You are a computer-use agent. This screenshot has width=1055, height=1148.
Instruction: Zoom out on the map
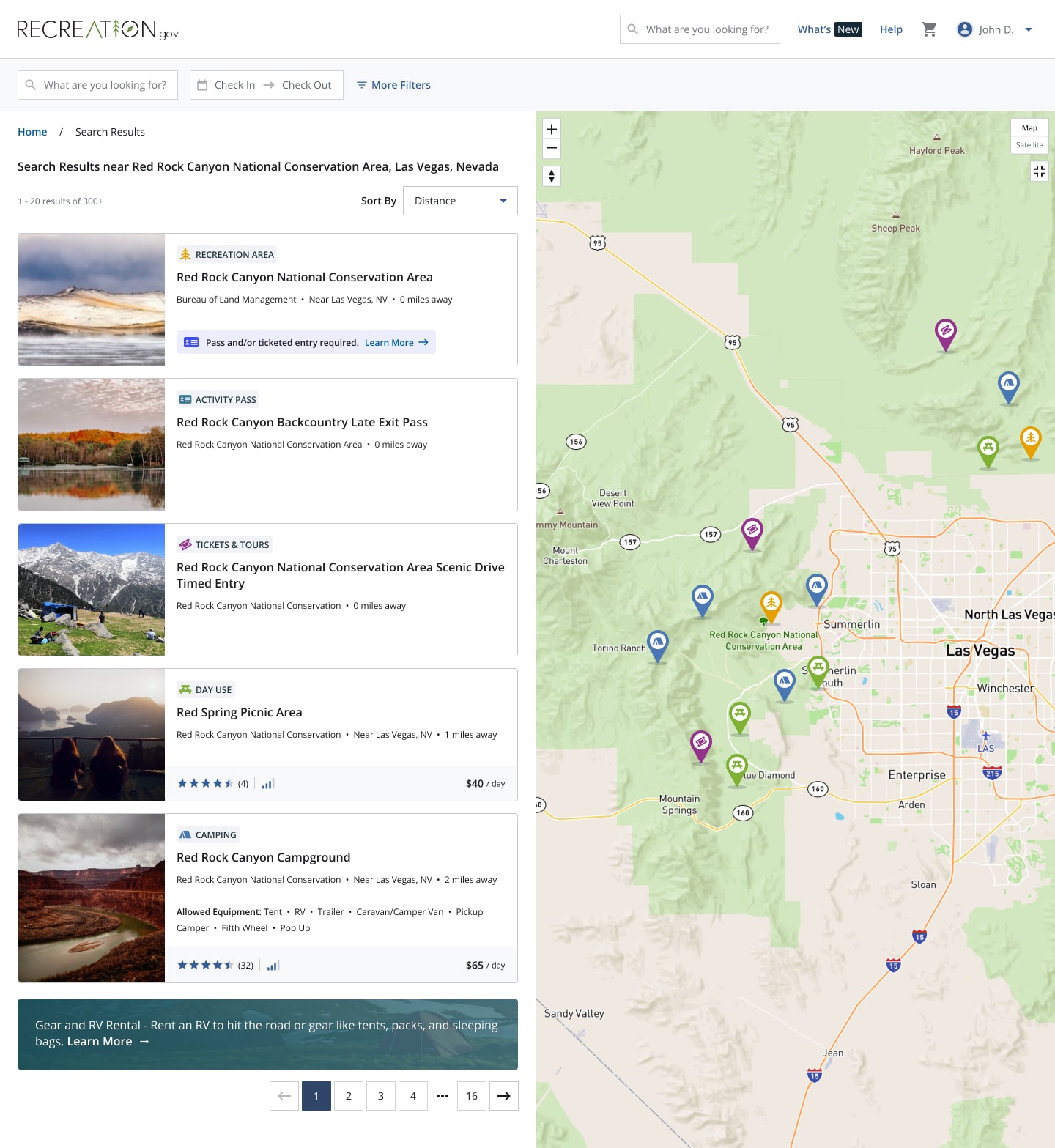552,148
